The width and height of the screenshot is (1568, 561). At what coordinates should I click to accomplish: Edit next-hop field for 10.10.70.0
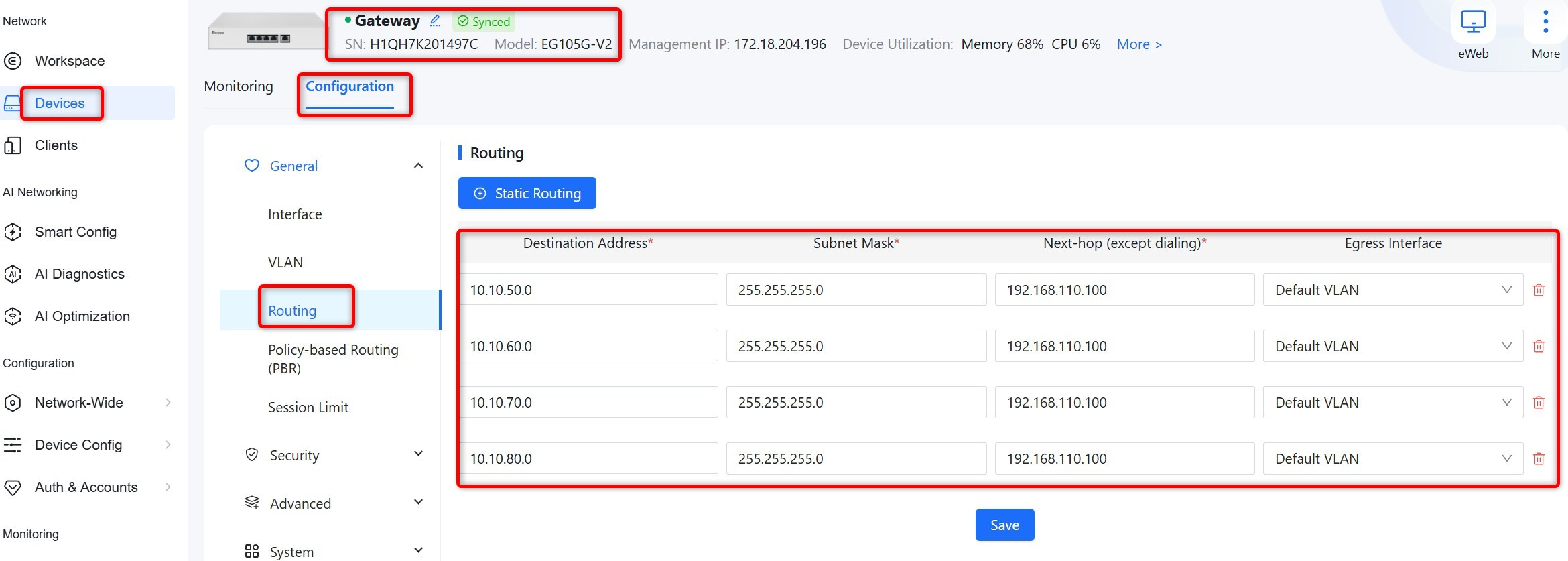pos(1125,403)
